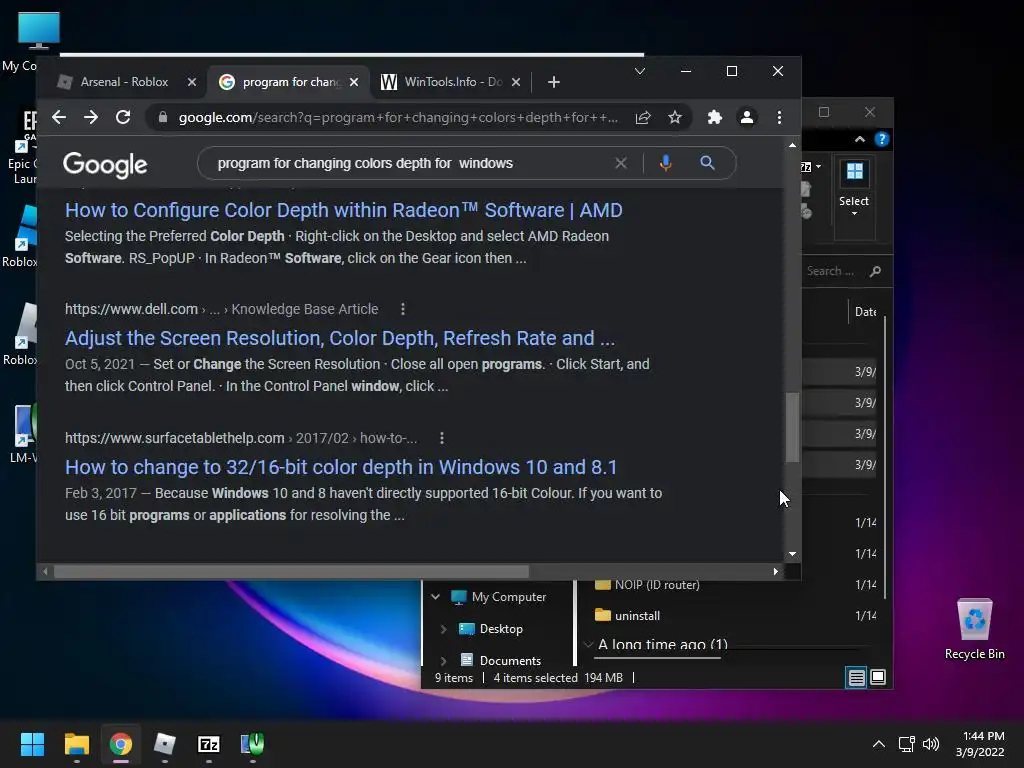Open the Chrome profile avatar
Viewport: 1024px width, 768px height.
tap(747, 118)
